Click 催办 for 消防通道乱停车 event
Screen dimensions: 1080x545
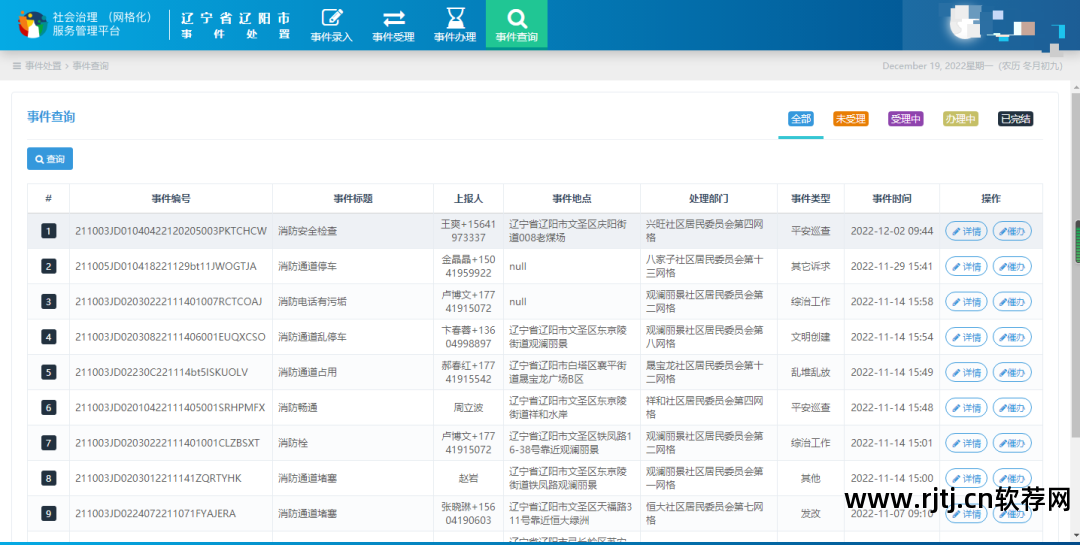pos(1012,337)
